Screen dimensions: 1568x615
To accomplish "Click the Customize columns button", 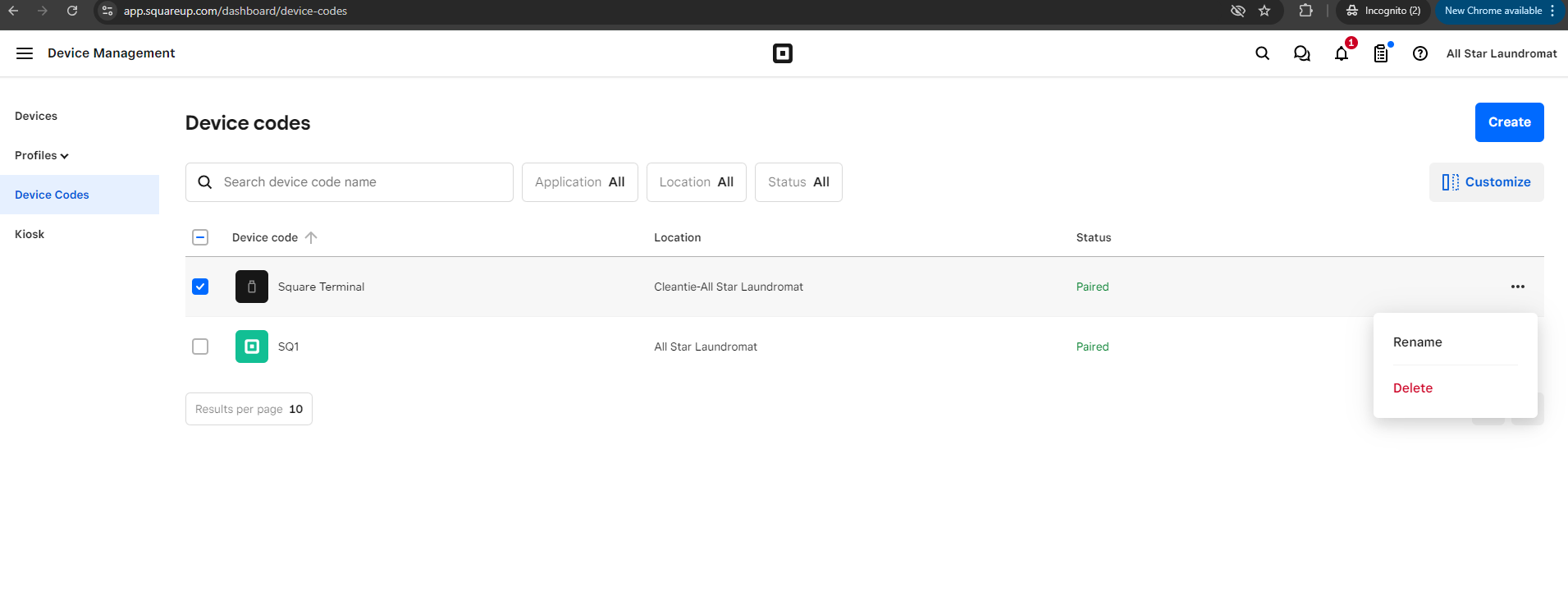I will pos(1486,182).
